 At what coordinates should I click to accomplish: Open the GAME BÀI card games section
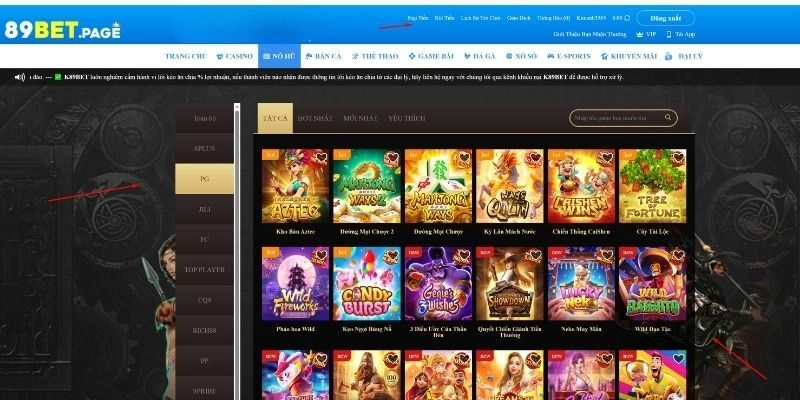point(431,56)
